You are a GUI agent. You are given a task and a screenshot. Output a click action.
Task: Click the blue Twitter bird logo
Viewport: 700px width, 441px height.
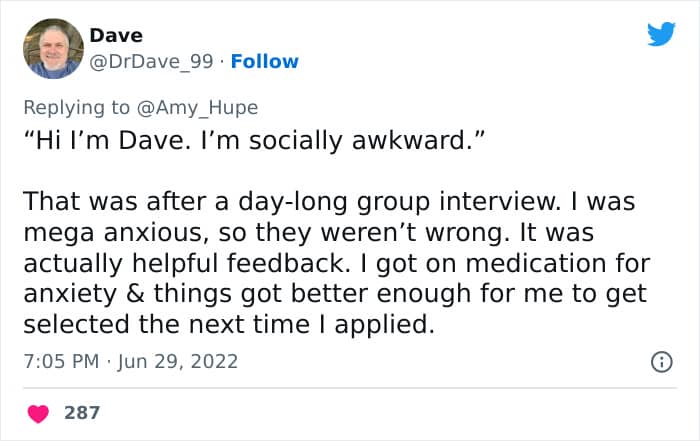pos(661,33)
